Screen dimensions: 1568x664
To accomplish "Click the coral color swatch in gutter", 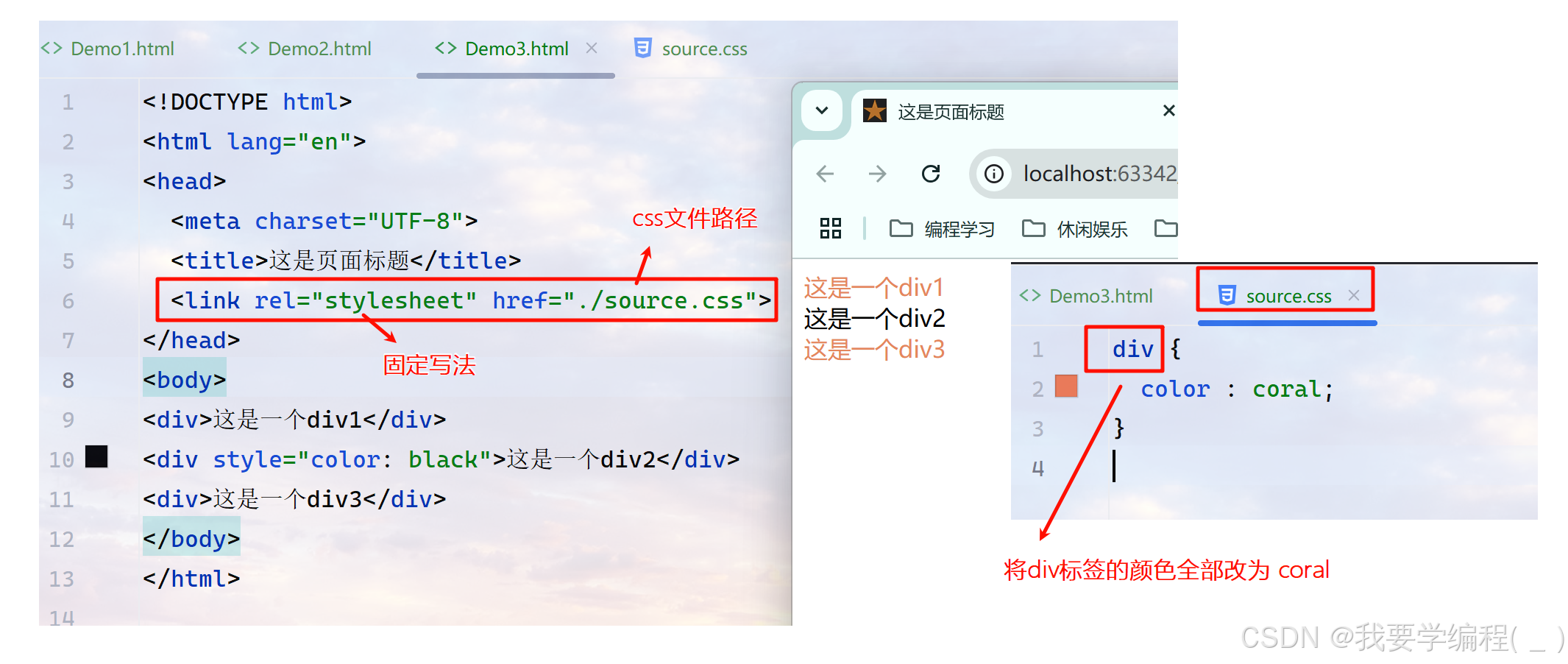I will [x=1066, y=386].
